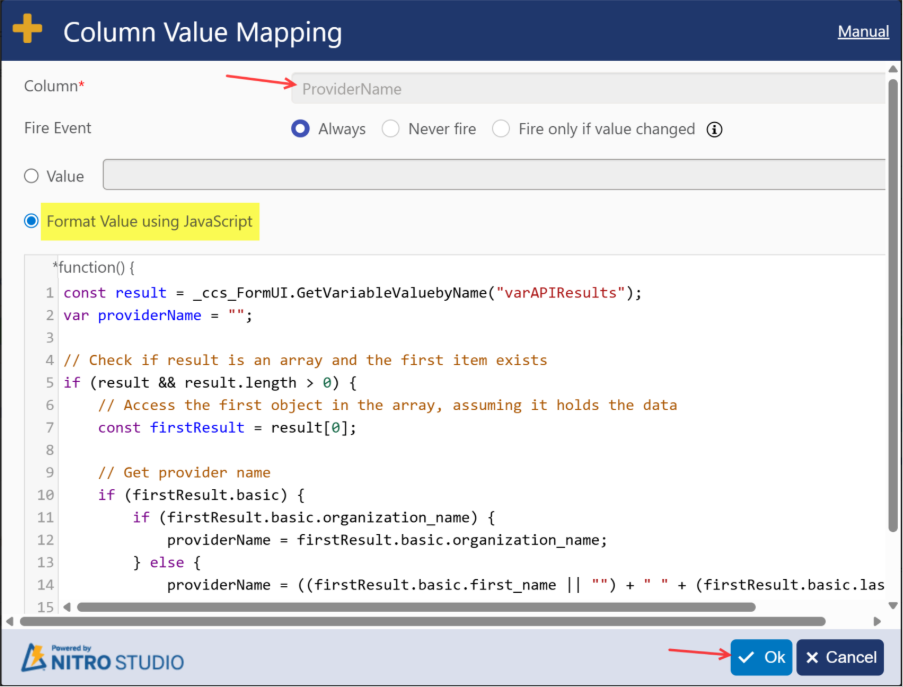This screenshot has height=687, width=903.
Task: Select Fire only if value changed
Action: click(501, 129)
